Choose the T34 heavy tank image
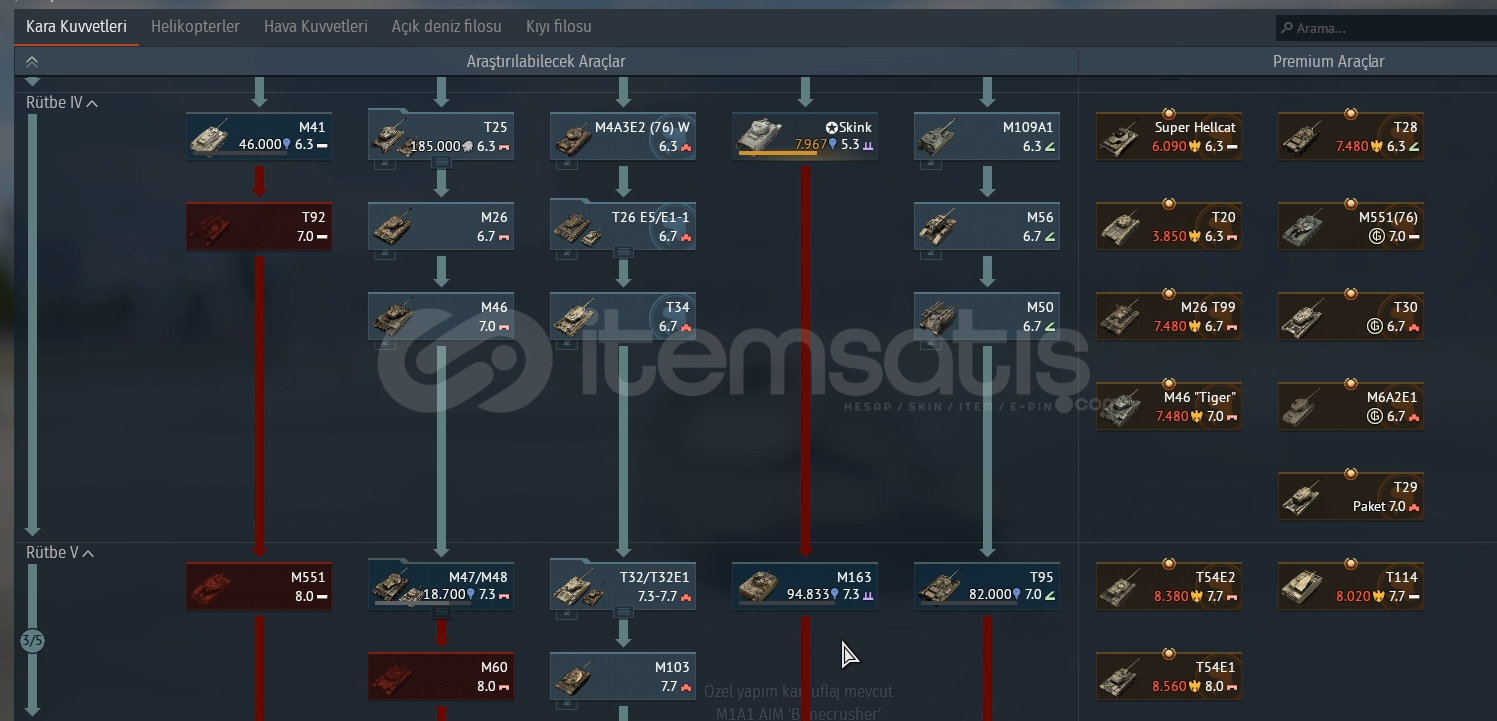Viewport: 1497px width, 721px height. click(575, 318)
